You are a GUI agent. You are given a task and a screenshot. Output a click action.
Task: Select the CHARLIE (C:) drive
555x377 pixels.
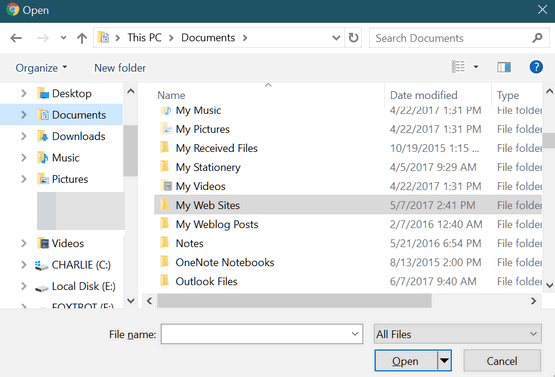81,265
